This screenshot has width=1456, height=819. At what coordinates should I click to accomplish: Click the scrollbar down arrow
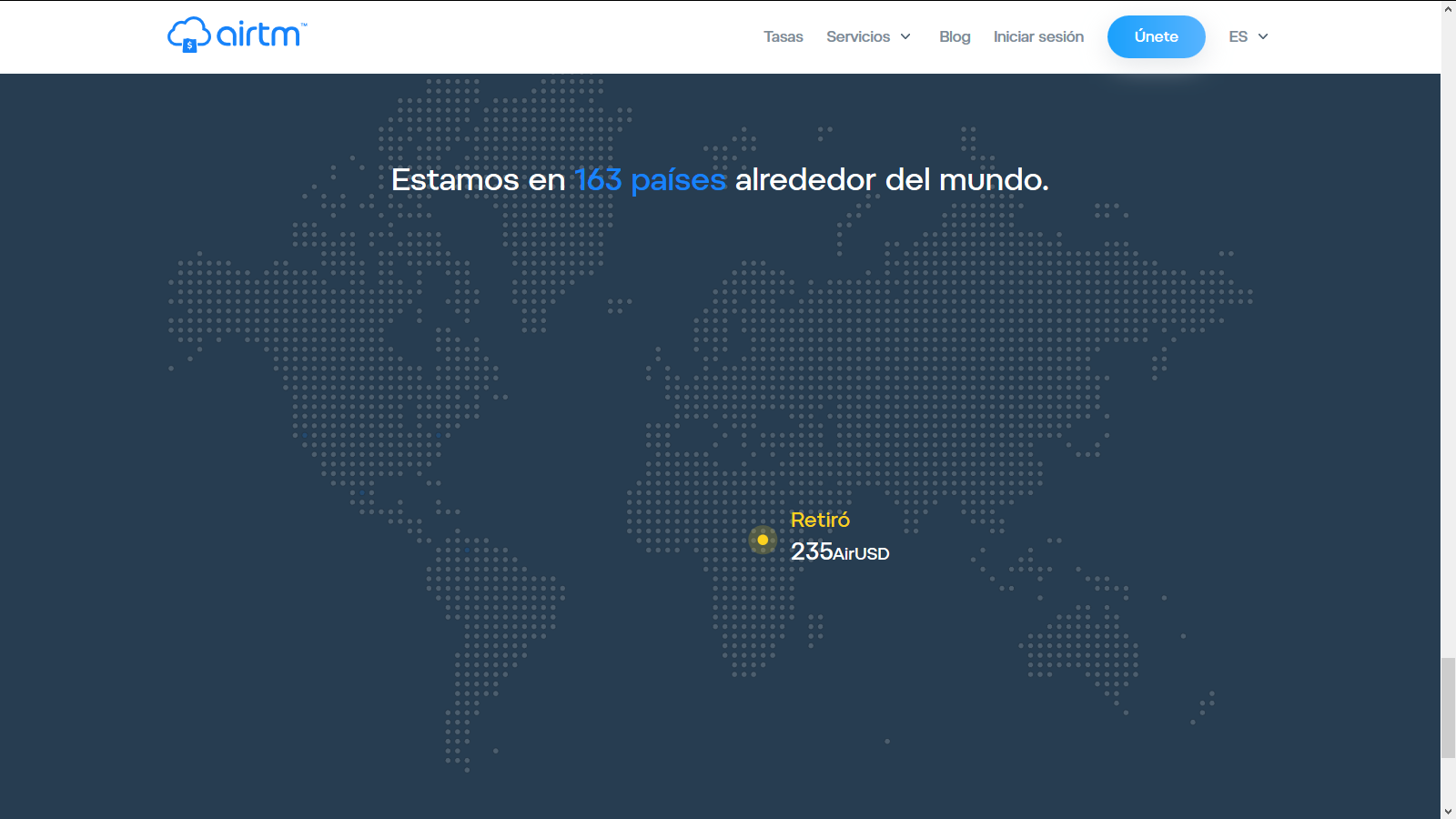tap(1448, 811)
